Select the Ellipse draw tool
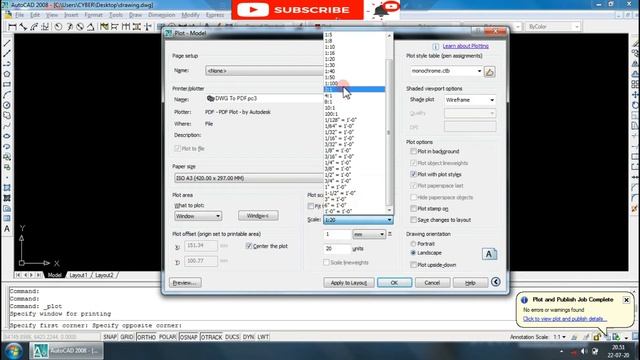The image size is (640, 360). pyautogui.click(x=7, y=136)
